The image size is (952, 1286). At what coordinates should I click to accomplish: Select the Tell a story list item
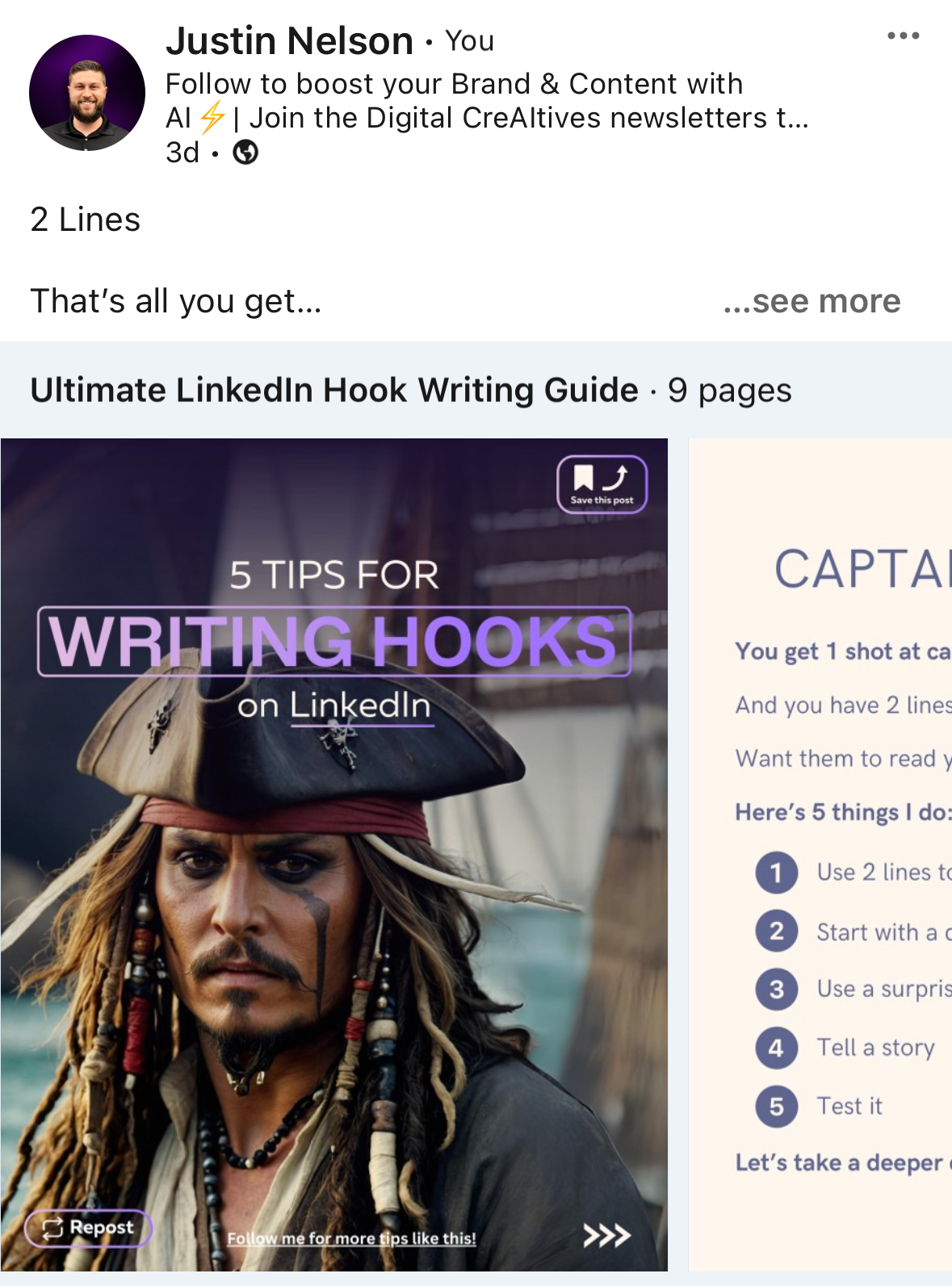pos(876,1048)
